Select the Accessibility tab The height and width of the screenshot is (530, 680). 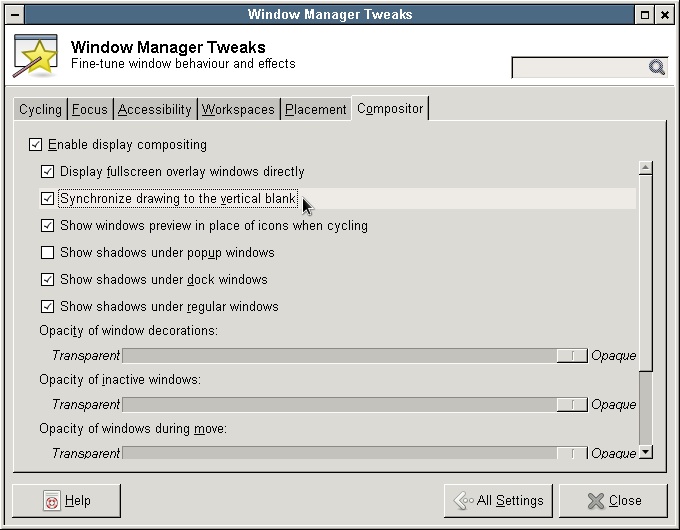(x=154, y=110)
